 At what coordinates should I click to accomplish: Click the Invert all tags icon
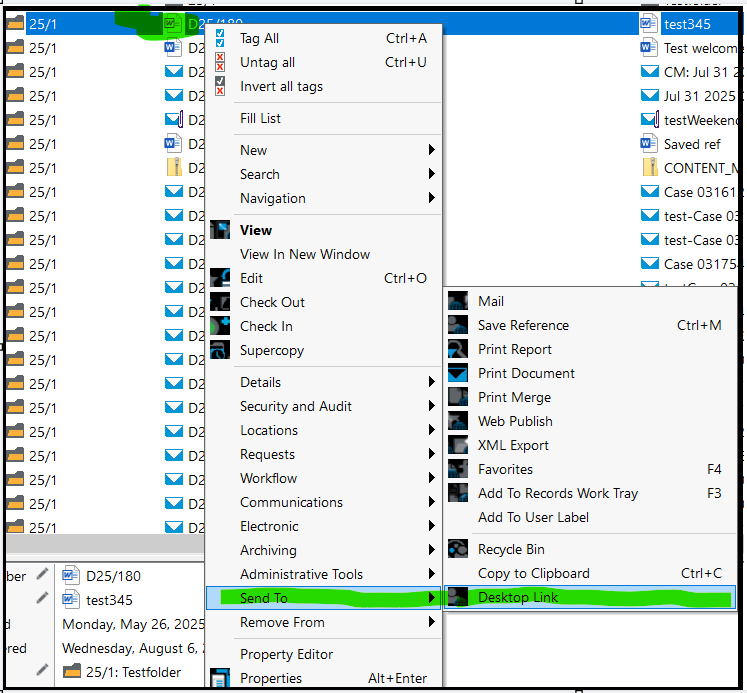click(x=220, y=86)
